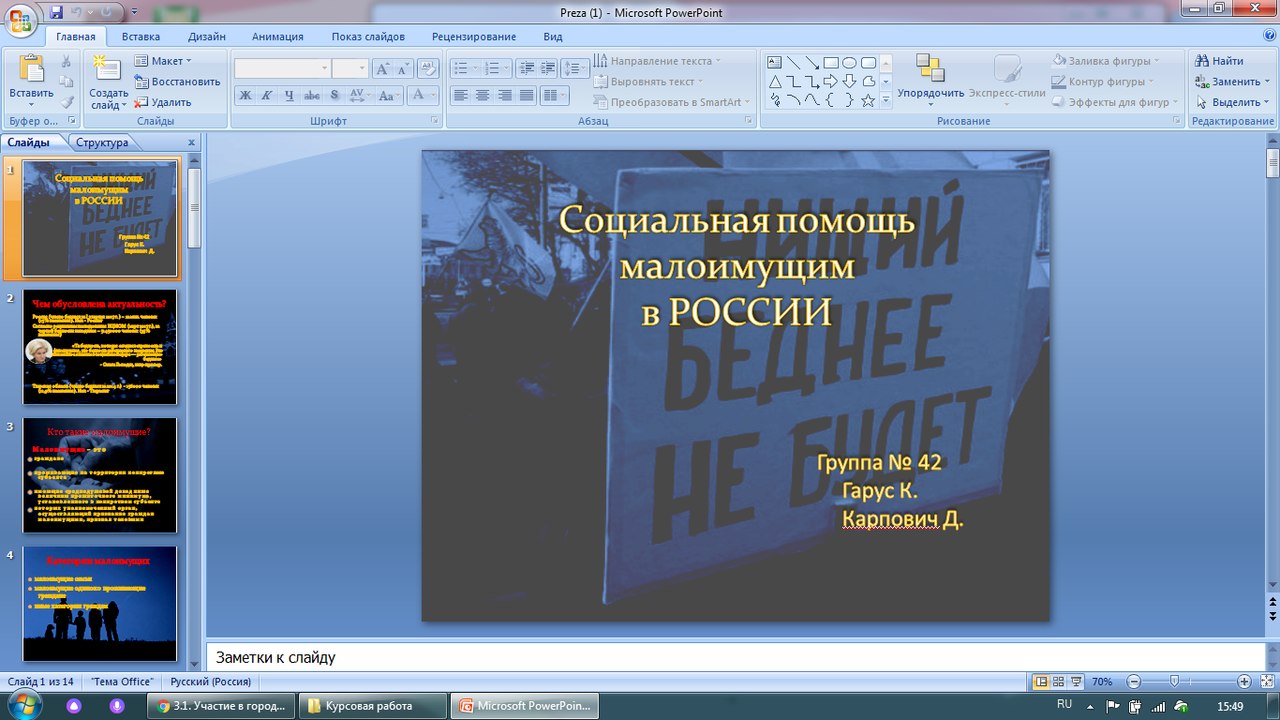Click the Restore (Восстановить) button
Viewport: 1280px width, 720px height.
pyautogui.click(x=178, y=82)
